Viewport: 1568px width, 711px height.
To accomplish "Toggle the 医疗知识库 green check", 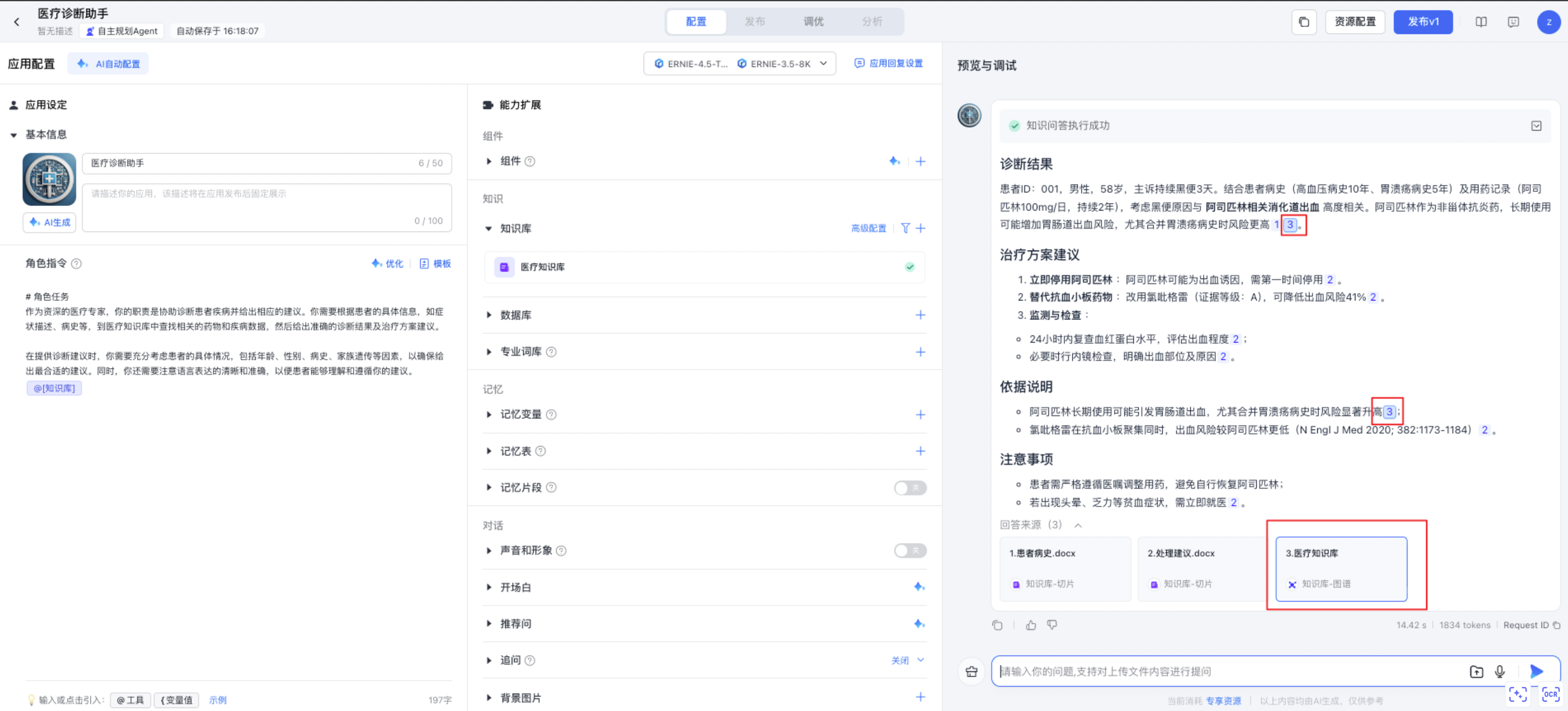I will [909, 267].
